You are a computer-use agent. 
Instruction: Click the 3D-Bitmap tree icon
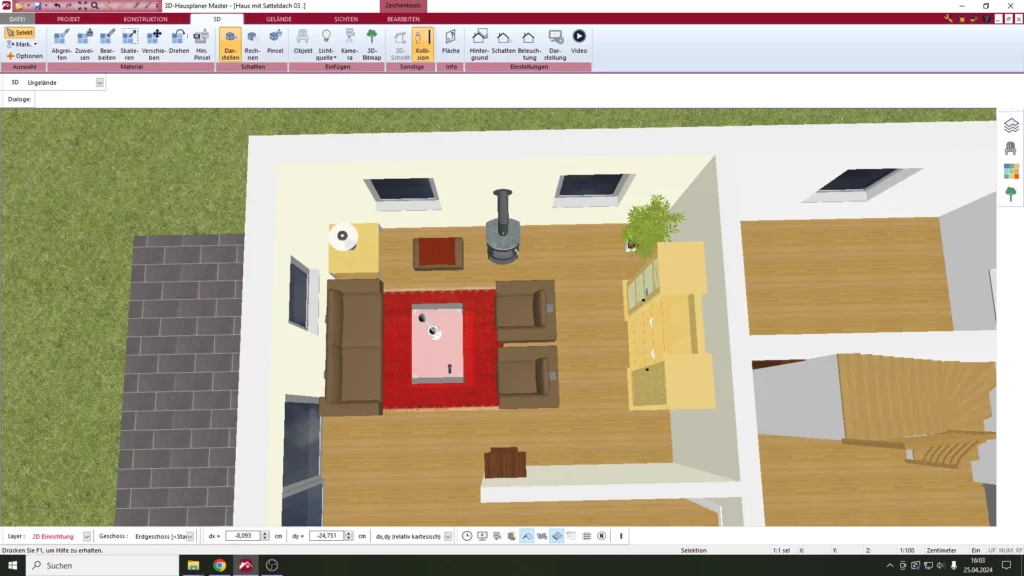372,44
